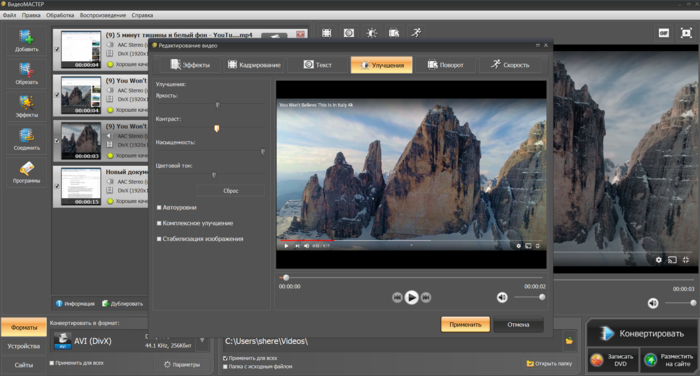The image size is (700, 376).
Task: Open the Воспроизведение menu
Action: tap(103, 15)
